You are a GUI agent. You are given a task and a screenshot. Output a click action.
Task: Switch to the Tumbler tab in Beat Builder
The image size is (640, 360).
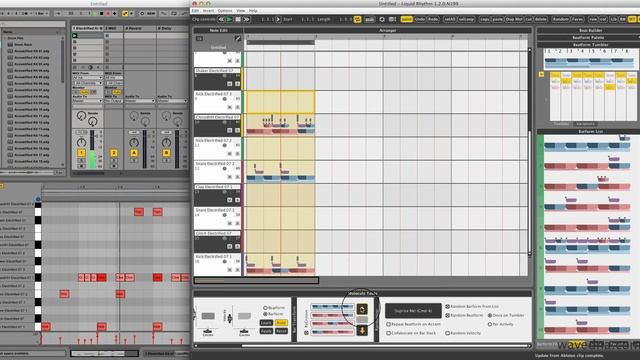pyautogui.click(x=561, y=124)
